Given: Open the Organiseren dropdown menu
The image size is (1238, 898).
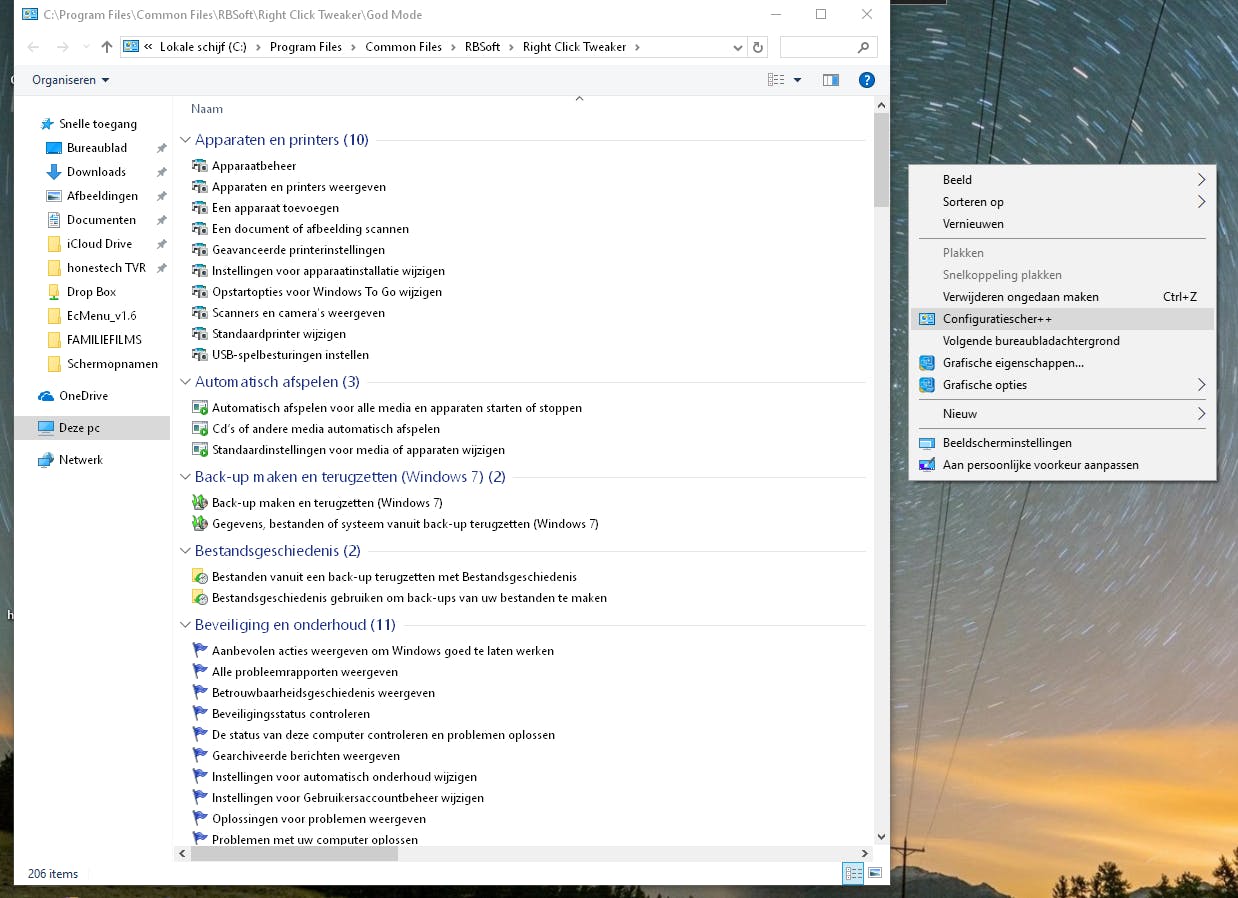Looking at the screenshot, I should coord(70,80).
